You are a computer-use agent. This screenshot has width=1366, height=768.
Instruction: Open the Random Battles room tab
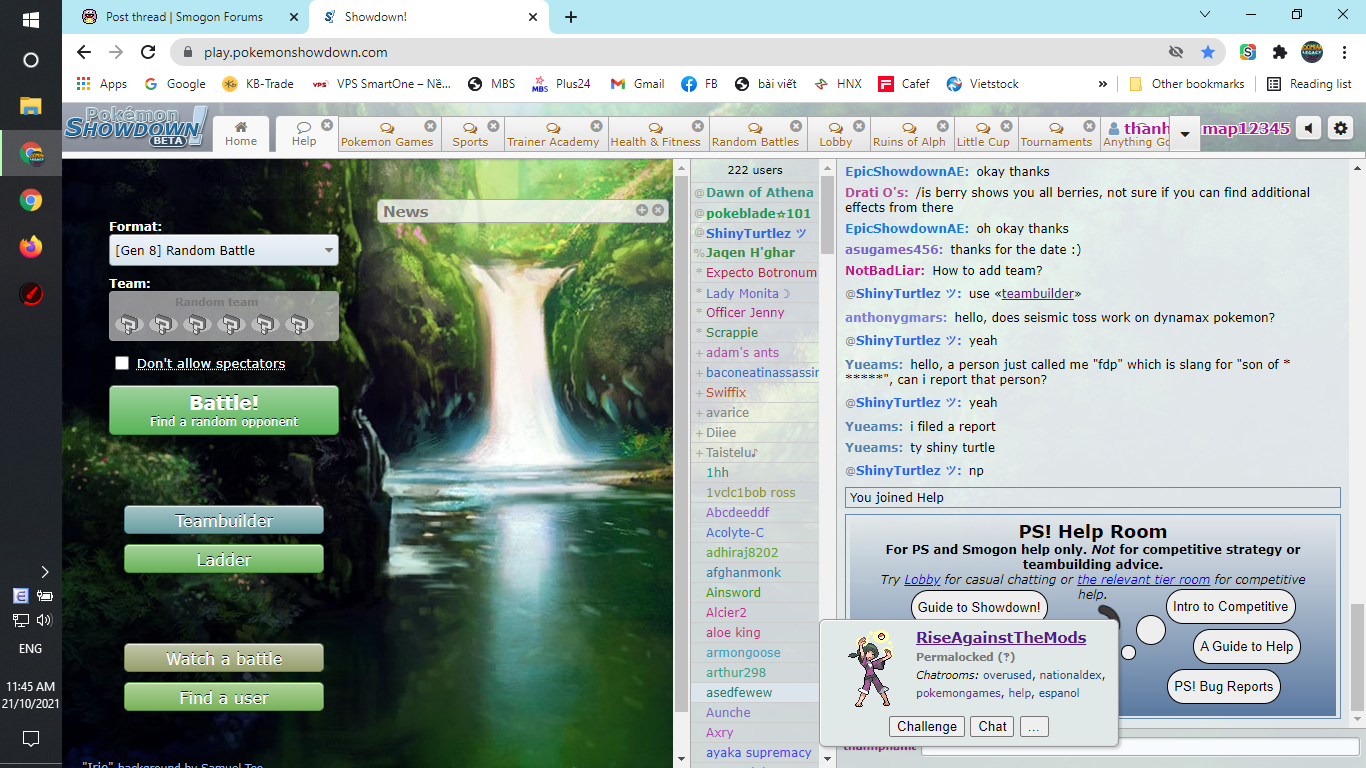tap(755, 134)
